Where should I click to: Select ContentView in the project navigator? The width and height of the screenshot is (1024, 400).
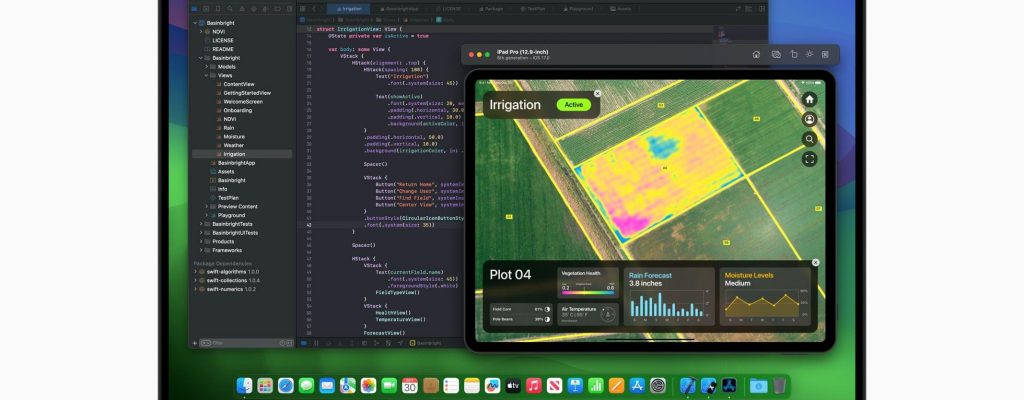tap(238, 84)
